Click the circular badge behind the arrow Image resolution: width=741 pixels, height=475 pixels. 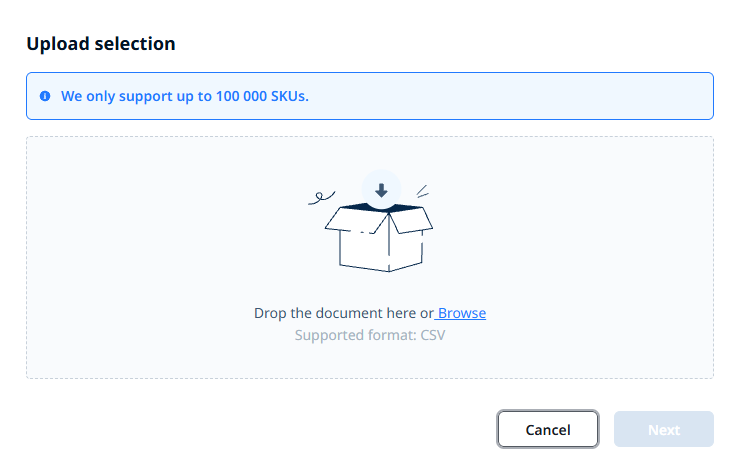(381, 190)
